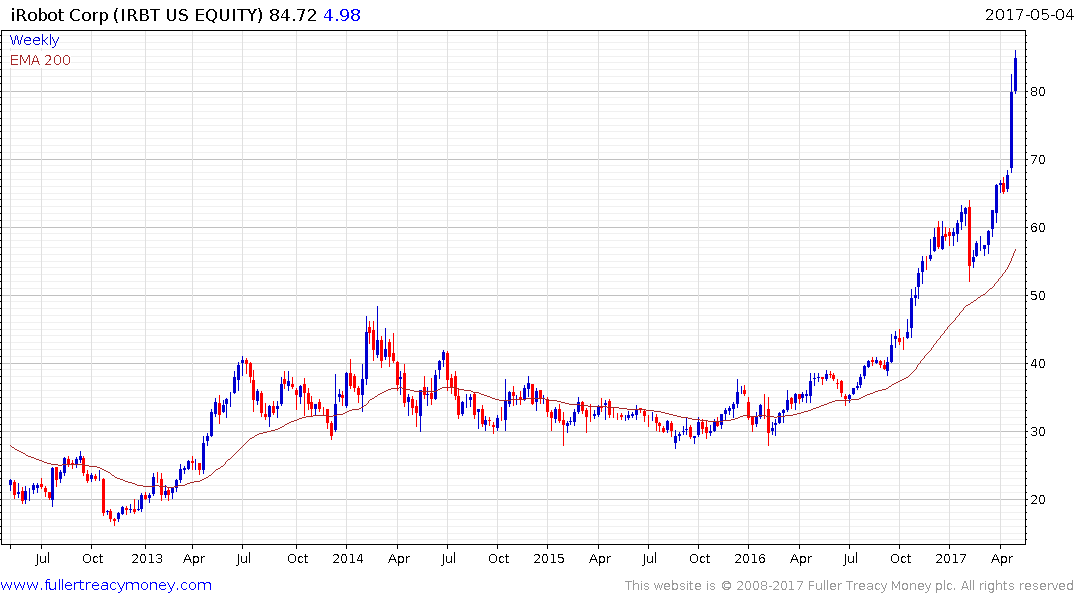Click the last price value 84.72

(293, 15)
